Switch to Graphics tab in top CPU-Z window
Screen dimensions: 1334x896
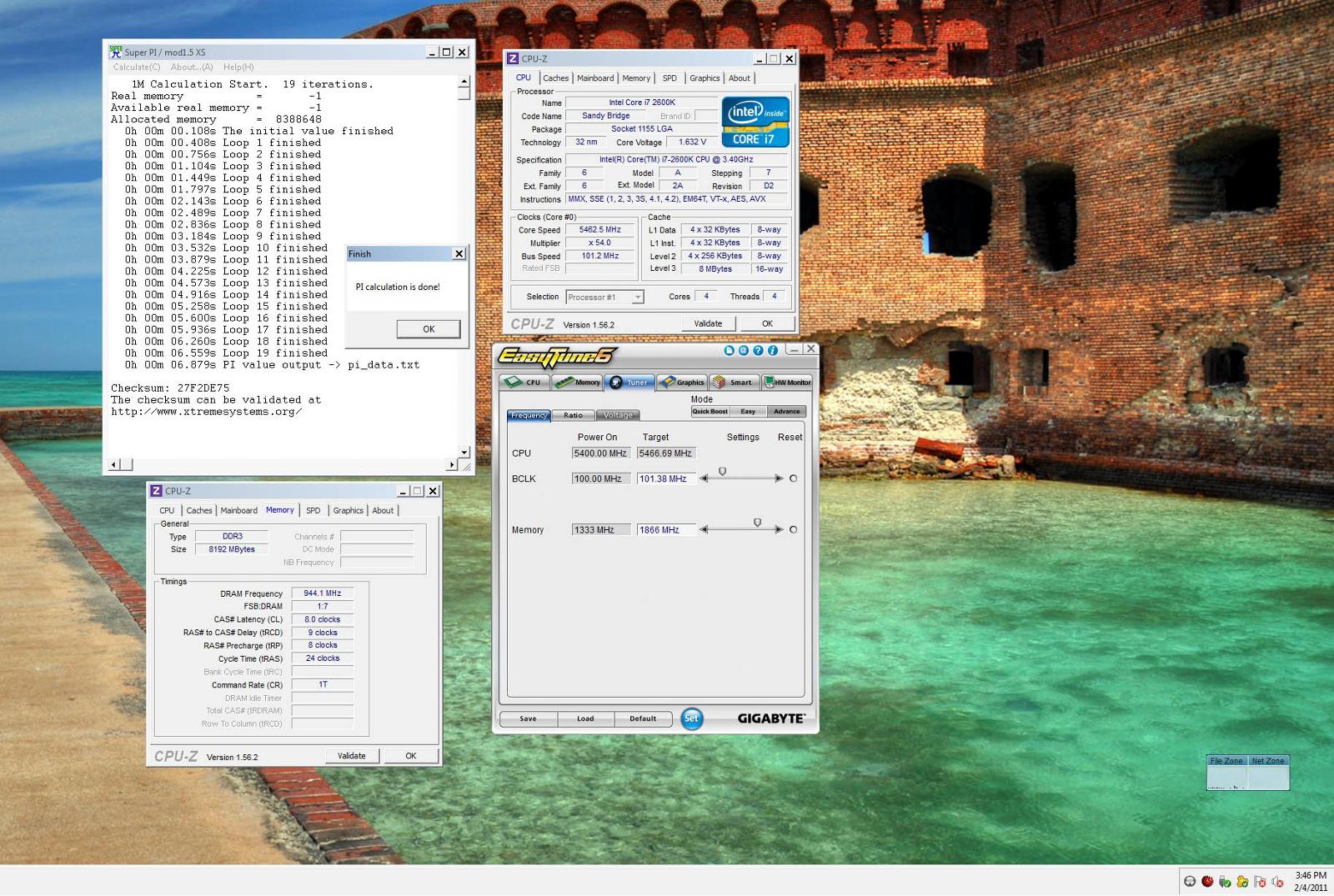point(705,78)
